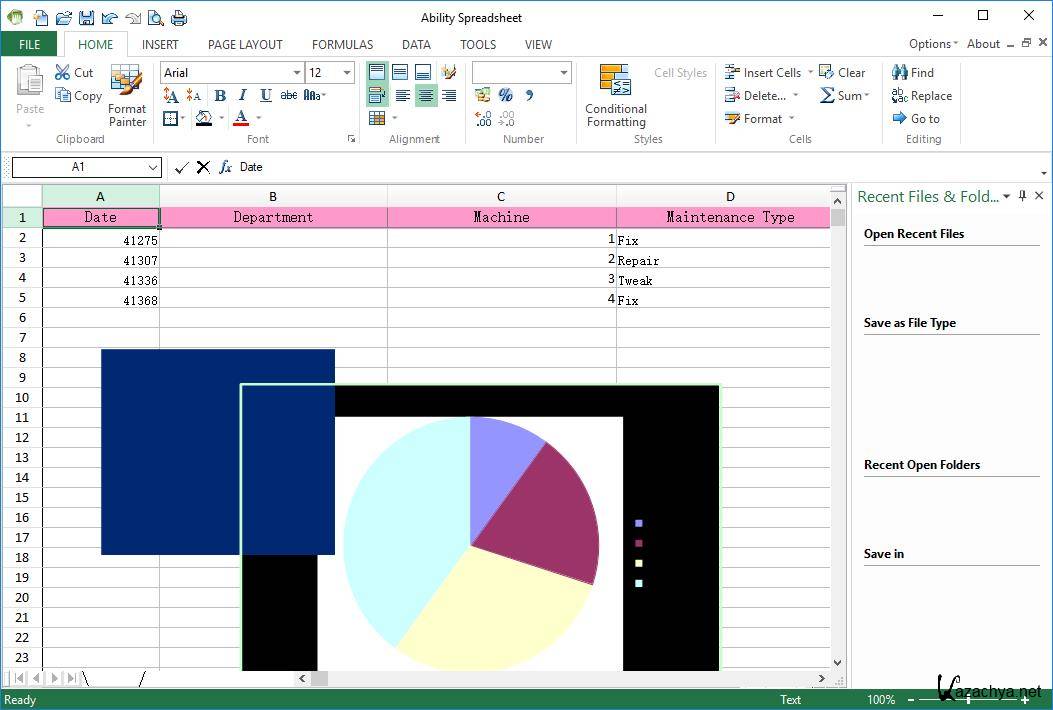
Task: Click the Cut scissors icon
Action: click(x=63, y=73)
